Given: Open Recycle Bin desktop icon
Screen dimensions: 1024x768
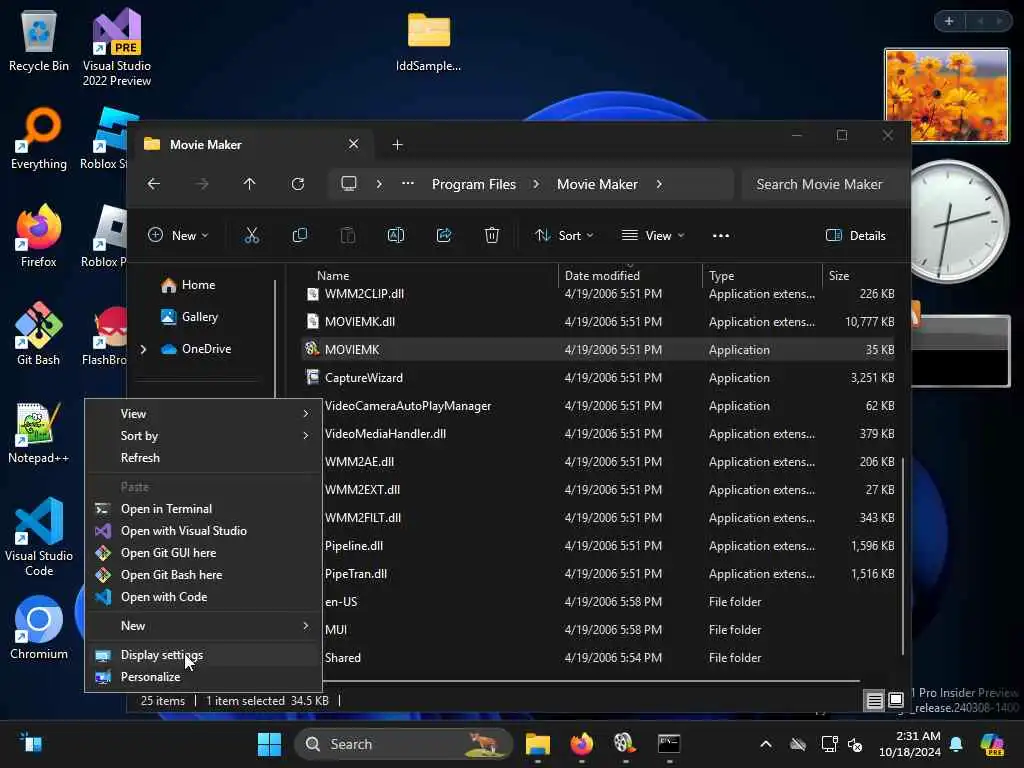Looking at the screenshot, I should coord(39,42).
